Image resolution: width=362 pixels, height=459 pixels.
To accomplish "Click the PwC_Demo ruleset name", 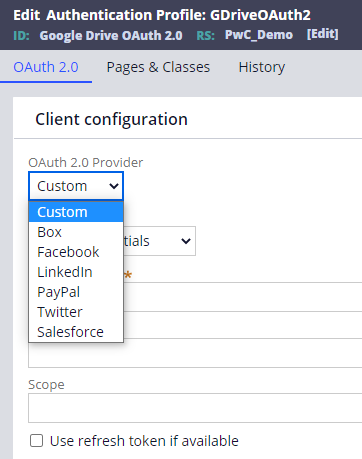I will [259, 35].
